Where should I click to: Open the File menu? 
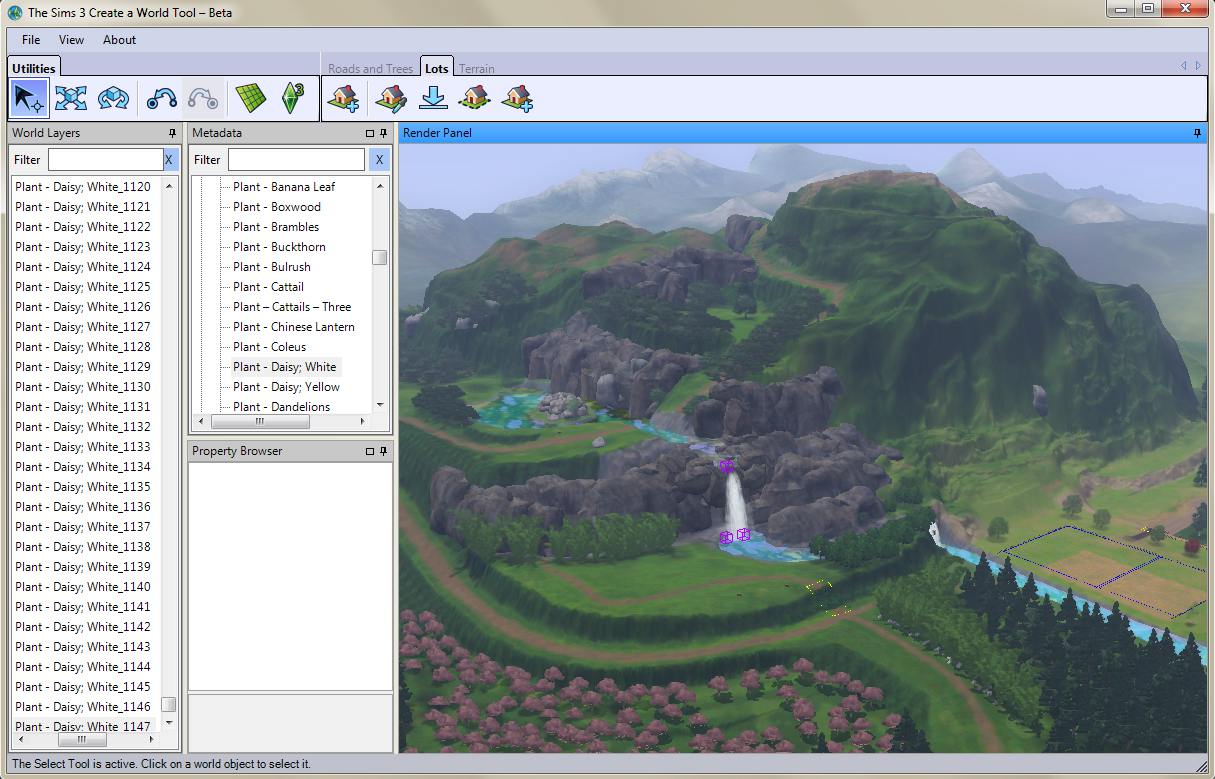coord(31,40)
